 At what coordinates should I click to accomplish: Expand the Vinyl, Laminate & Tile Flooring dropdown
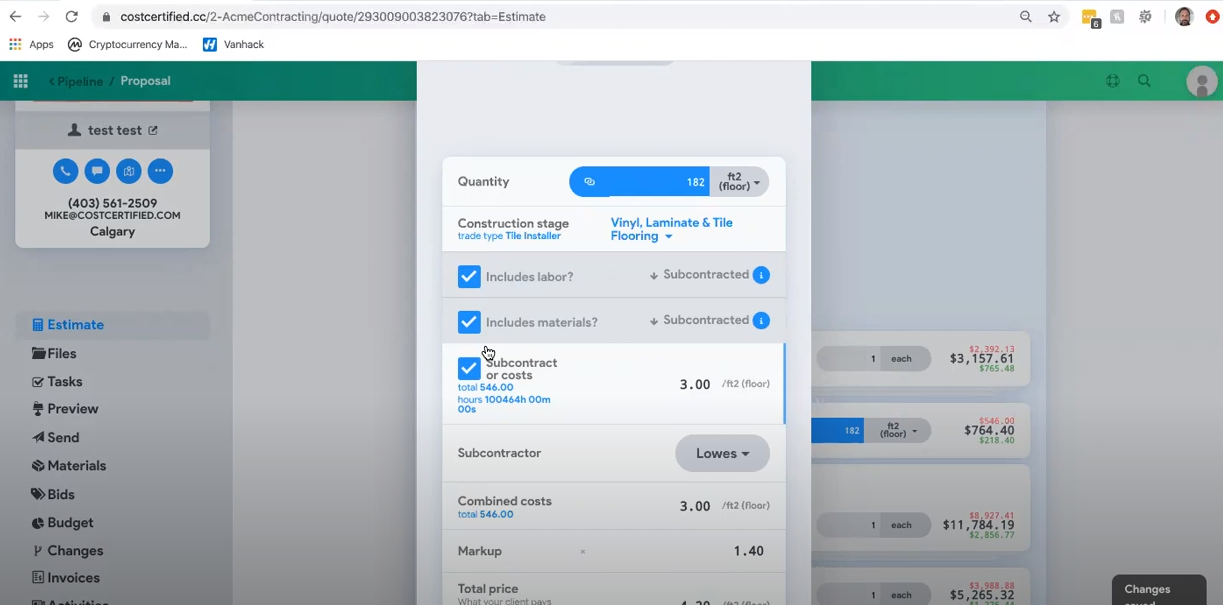[671, 228]
